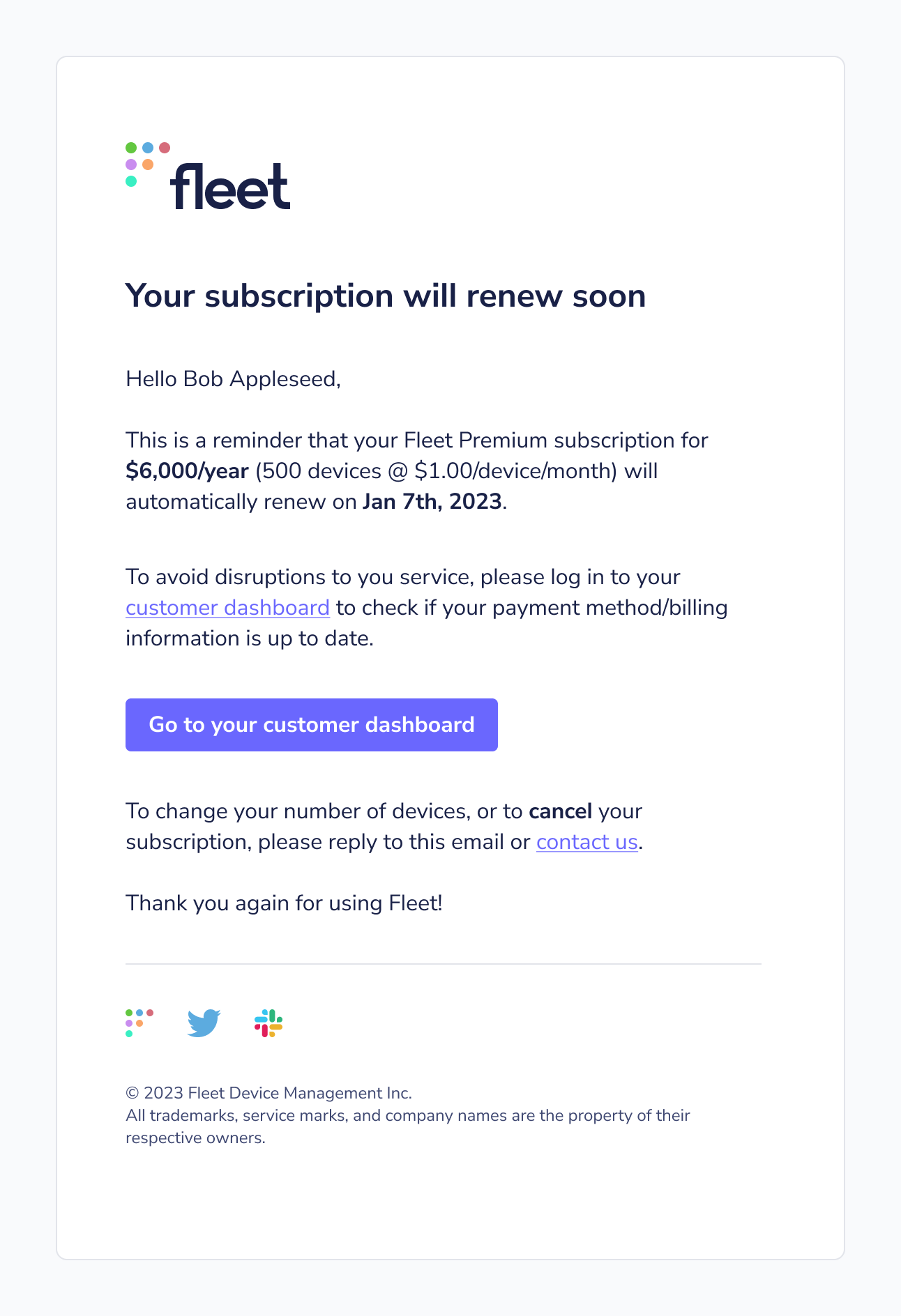
Task: Click the bolded '$6,000/year' price text
Action: (185, 471)
